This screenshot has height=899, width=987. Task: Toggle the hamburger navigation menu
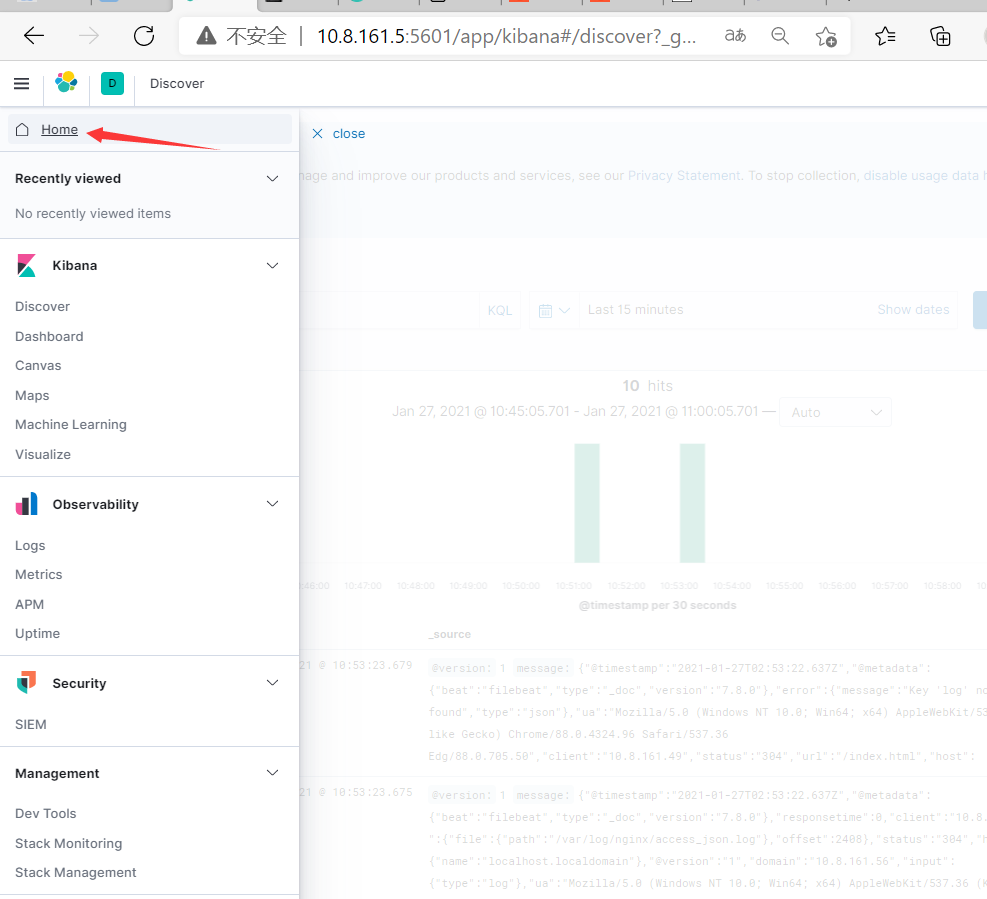(x=21, y=84)
